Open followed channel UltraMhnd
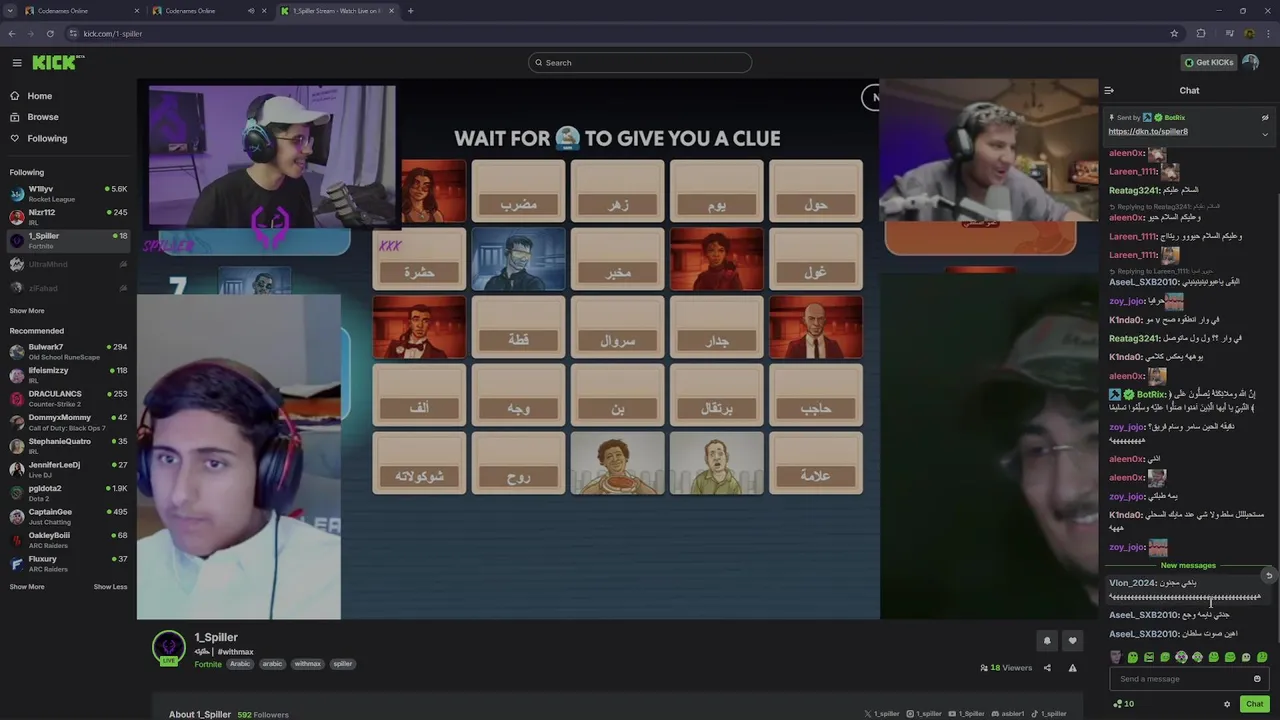The width and height of the screenshot is (1280, 720). click(68, 264)
